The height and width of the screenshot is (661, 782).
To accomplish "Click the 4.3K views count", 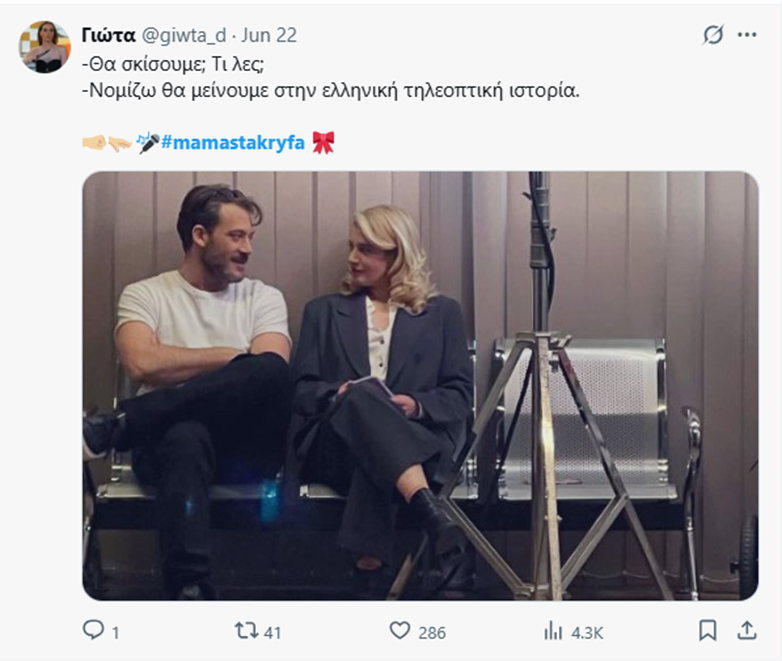I will 586,632.
